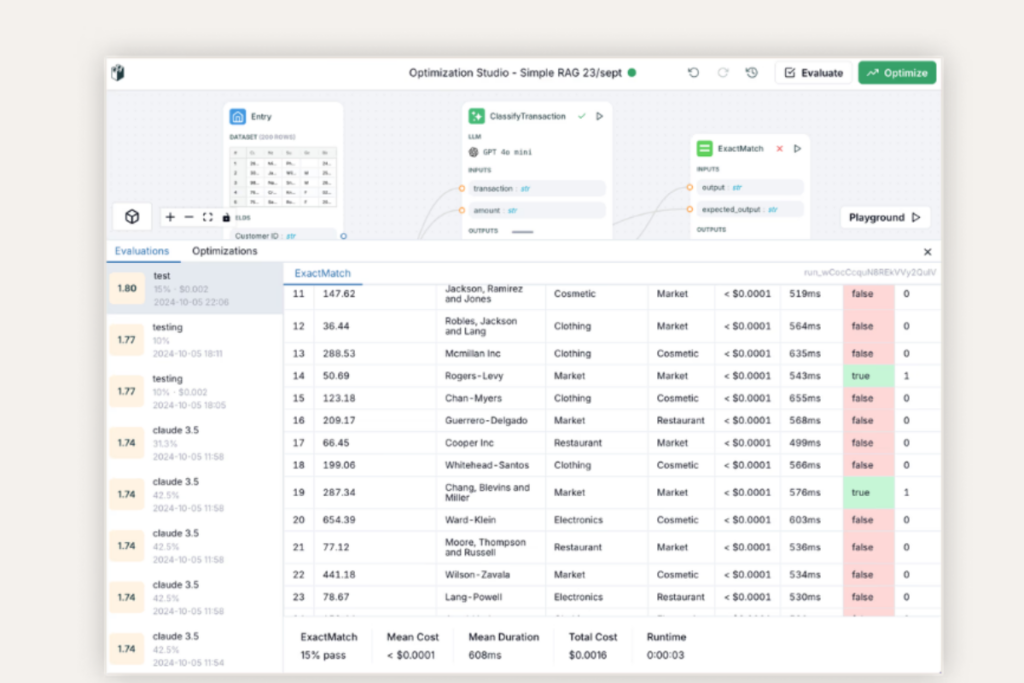
Task: Click the green 'true' cell in row 19
Action: pos(869,492)
